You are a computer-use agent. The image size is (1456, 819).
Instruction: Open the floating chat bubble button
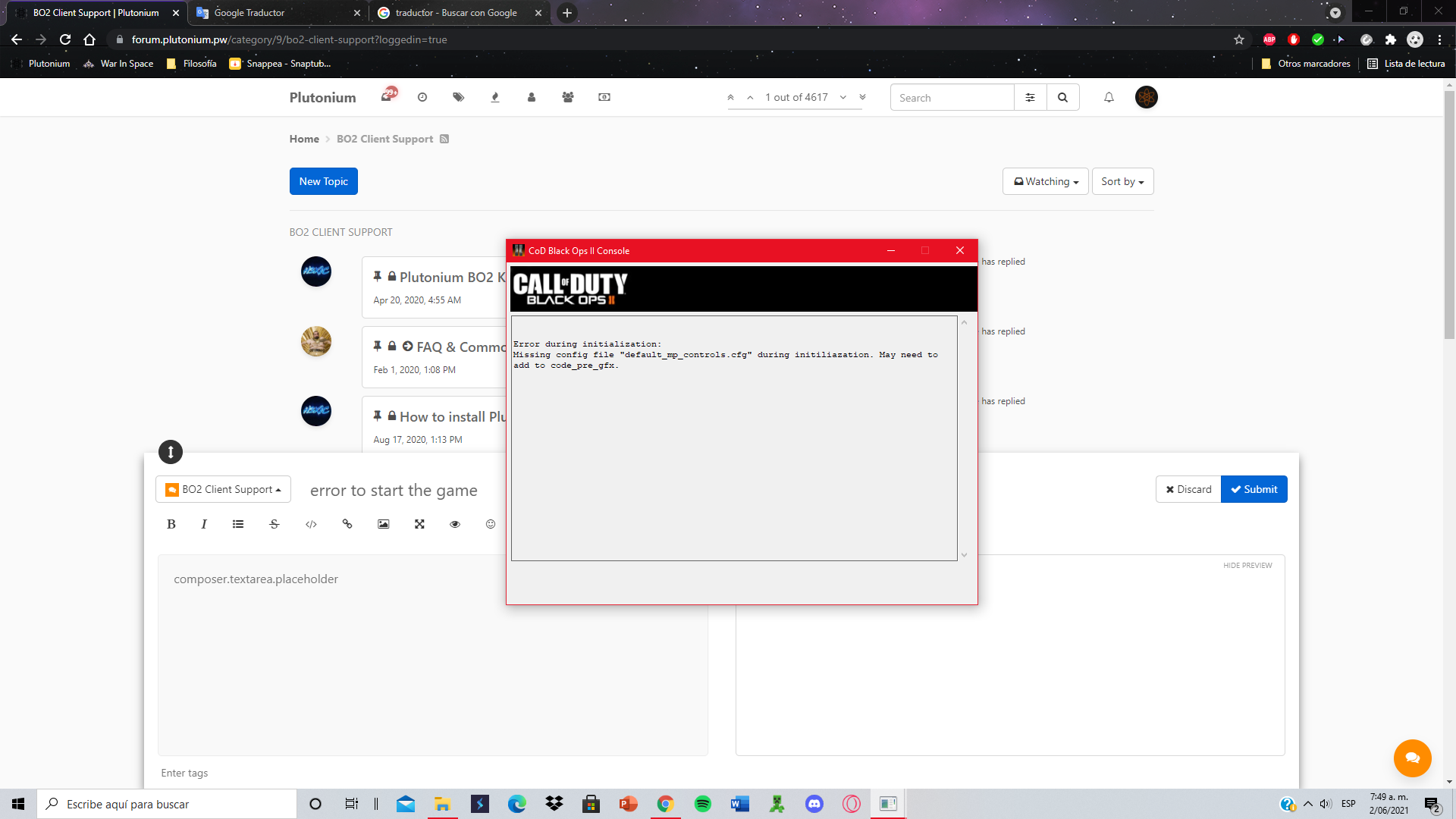1412,758
